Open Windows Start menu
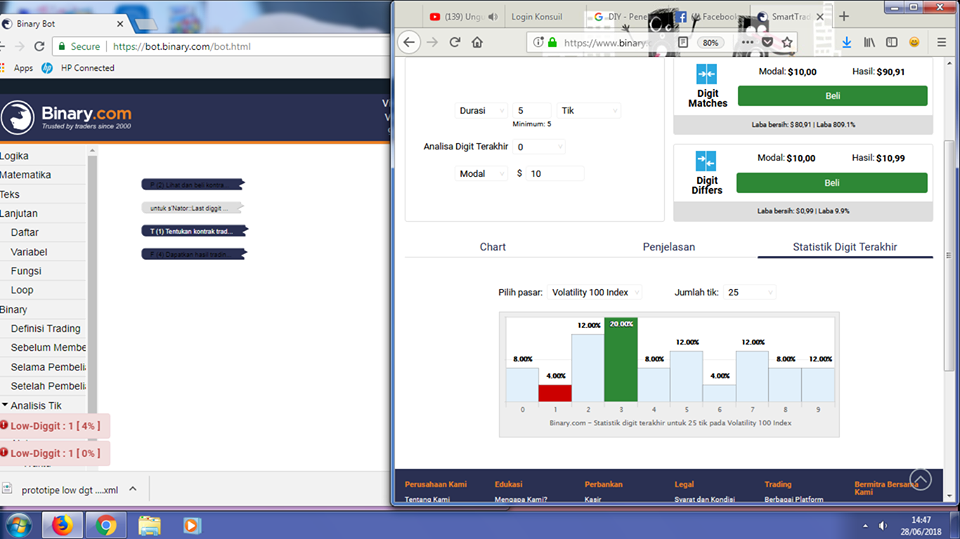This screenshot has height=539, width=960. 18,526
